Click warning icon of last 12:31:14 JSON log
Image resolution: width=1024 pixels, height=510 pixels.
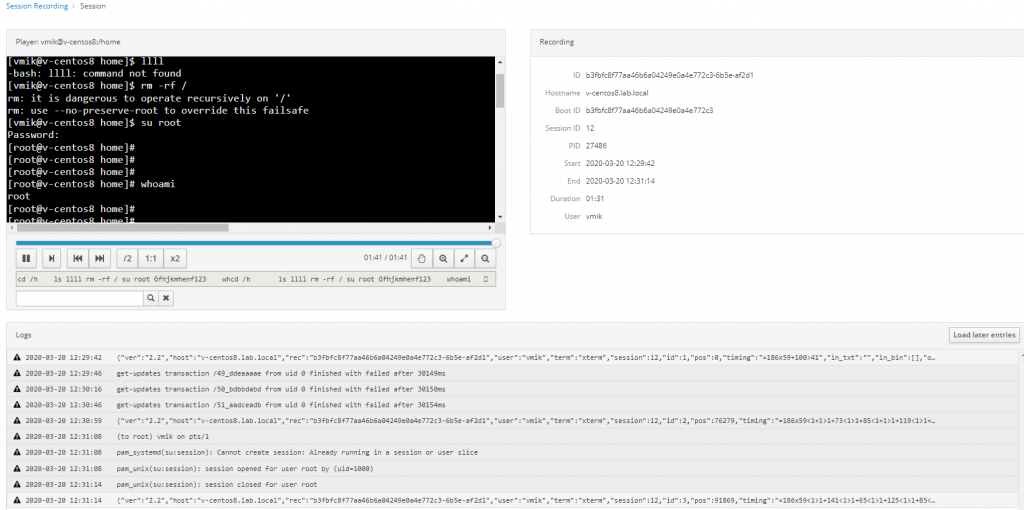17,500
